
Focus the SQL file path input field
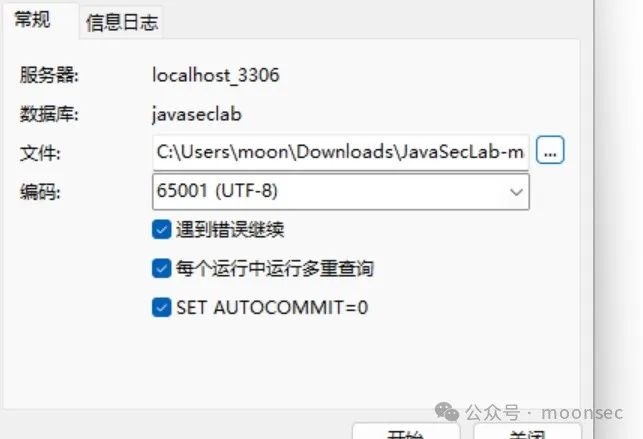pyautogui.click(x=341, y=152)
